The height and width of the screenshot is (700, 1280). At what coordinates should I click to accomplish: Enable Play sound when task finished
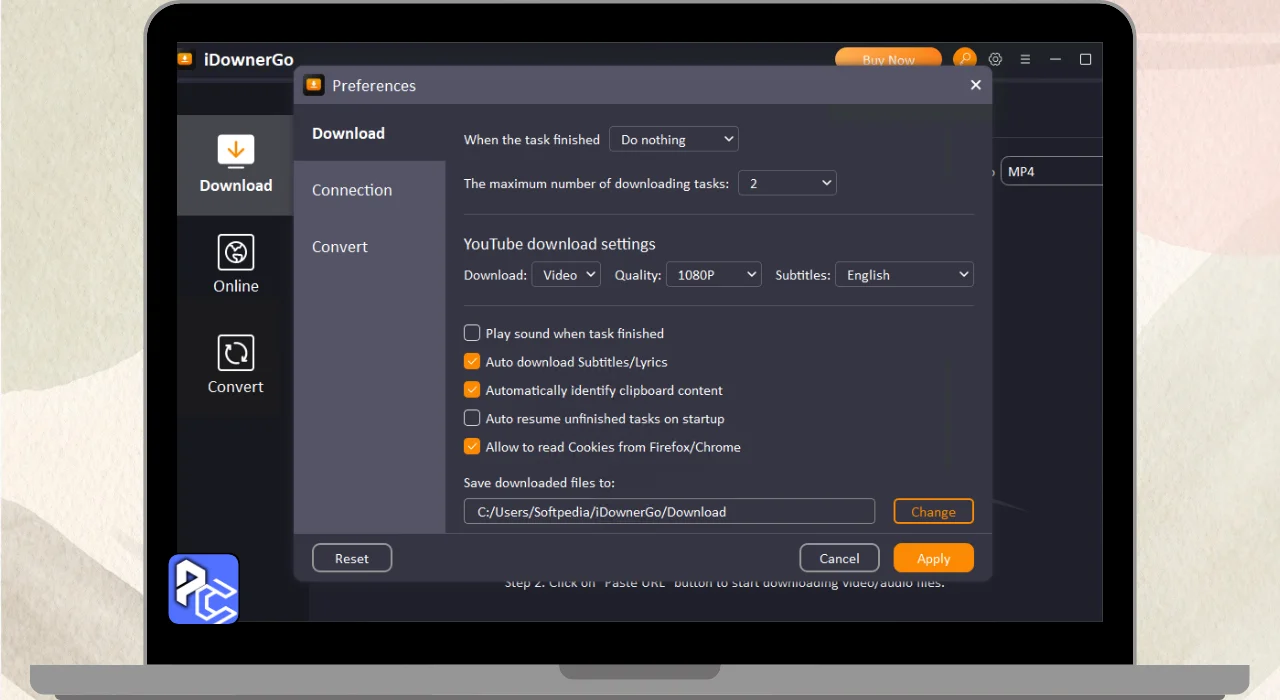(472, 333)
